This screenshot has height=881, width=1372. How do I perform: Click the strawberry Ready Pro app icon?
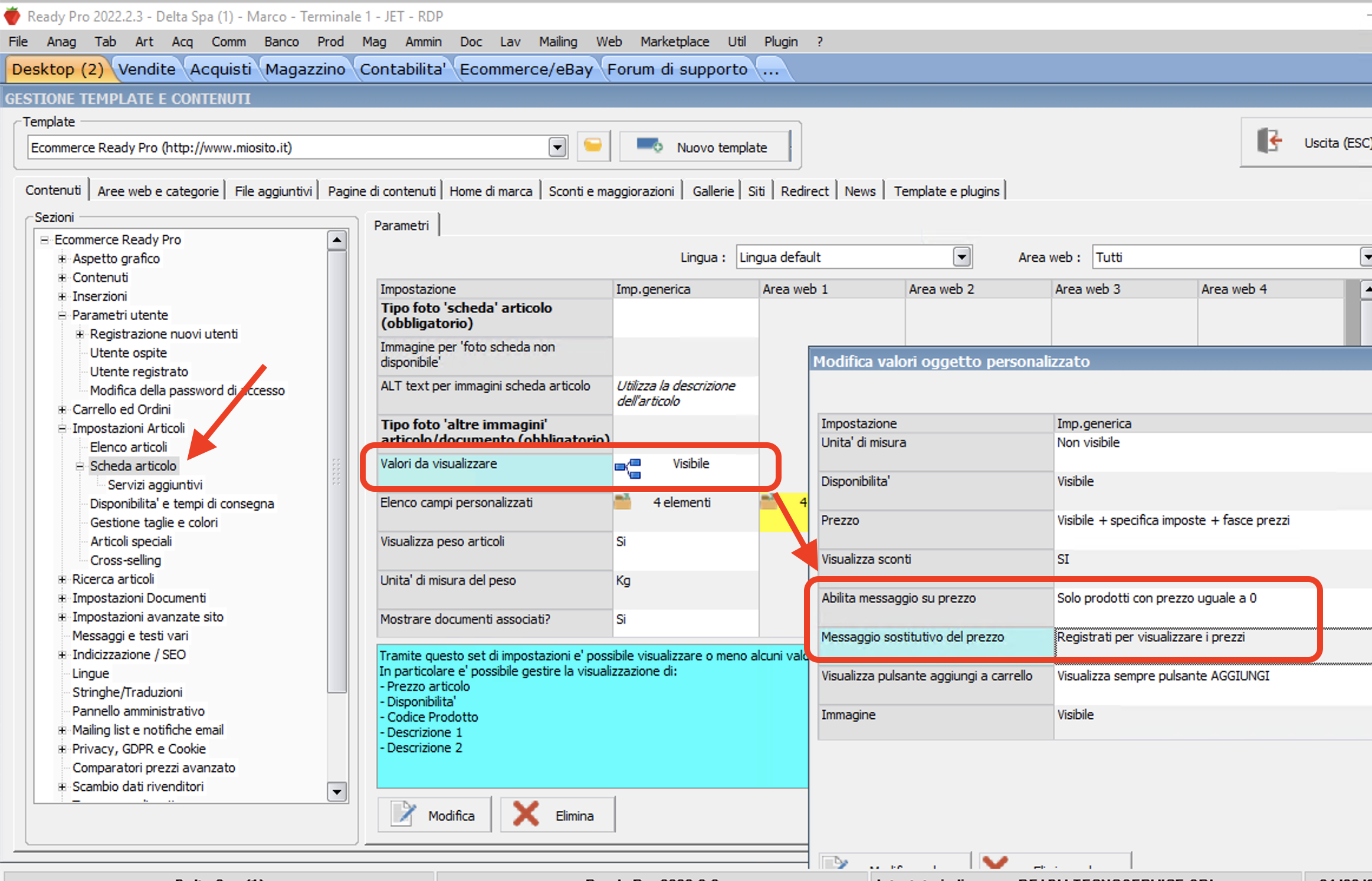(x=12, y=16)
